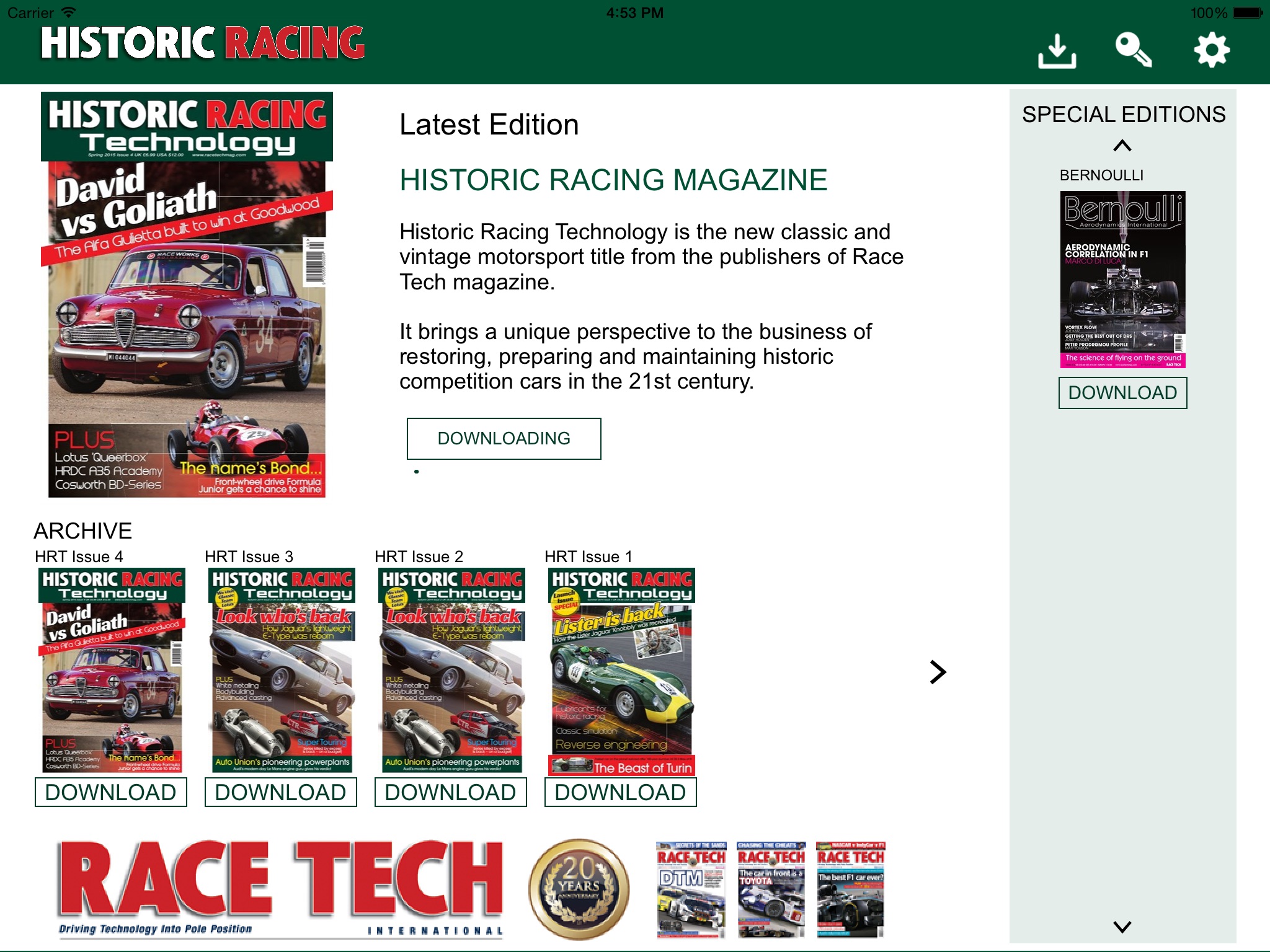
Task: Show next archive issues with right arrow
Action: tap(938, 672)
